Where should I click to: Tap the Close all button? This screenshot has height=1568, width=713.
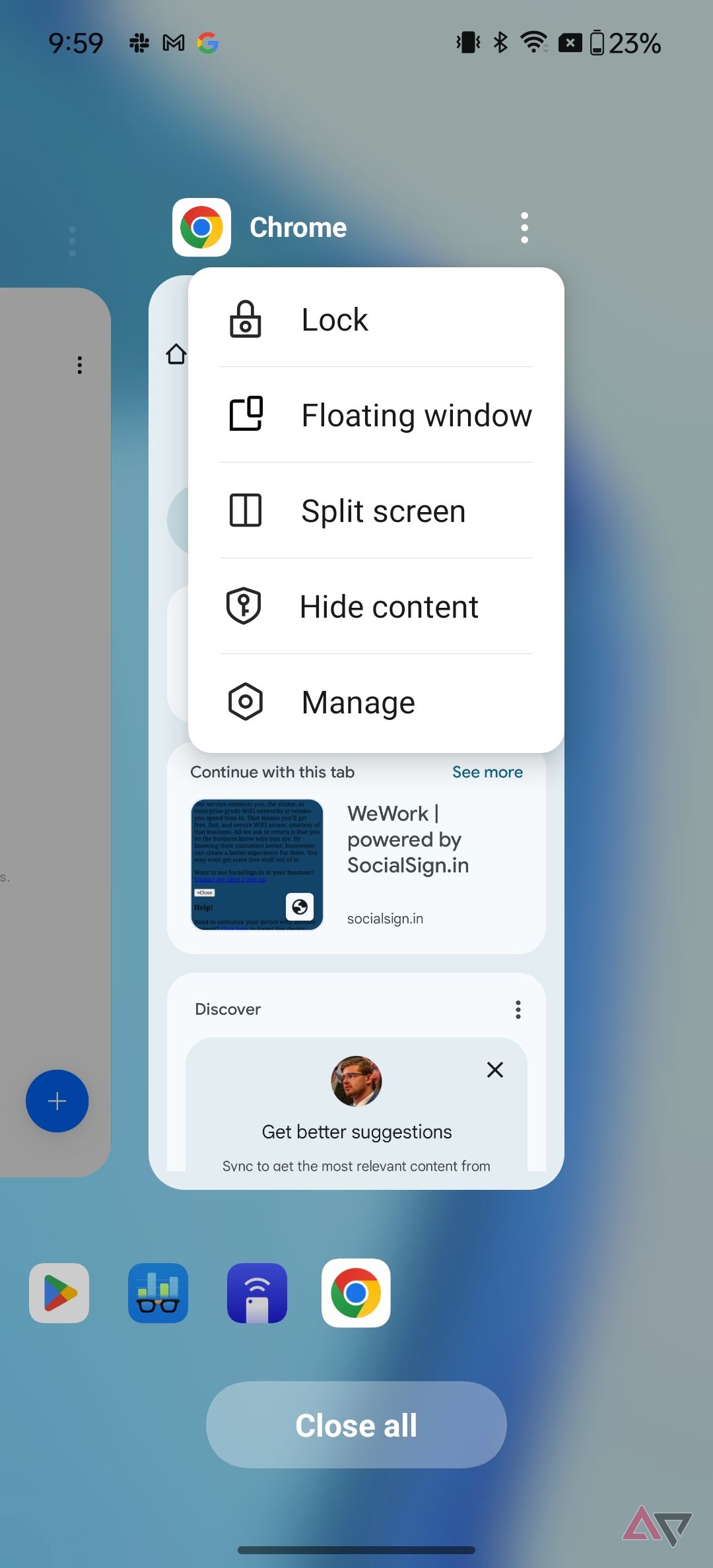point(356,1425)
